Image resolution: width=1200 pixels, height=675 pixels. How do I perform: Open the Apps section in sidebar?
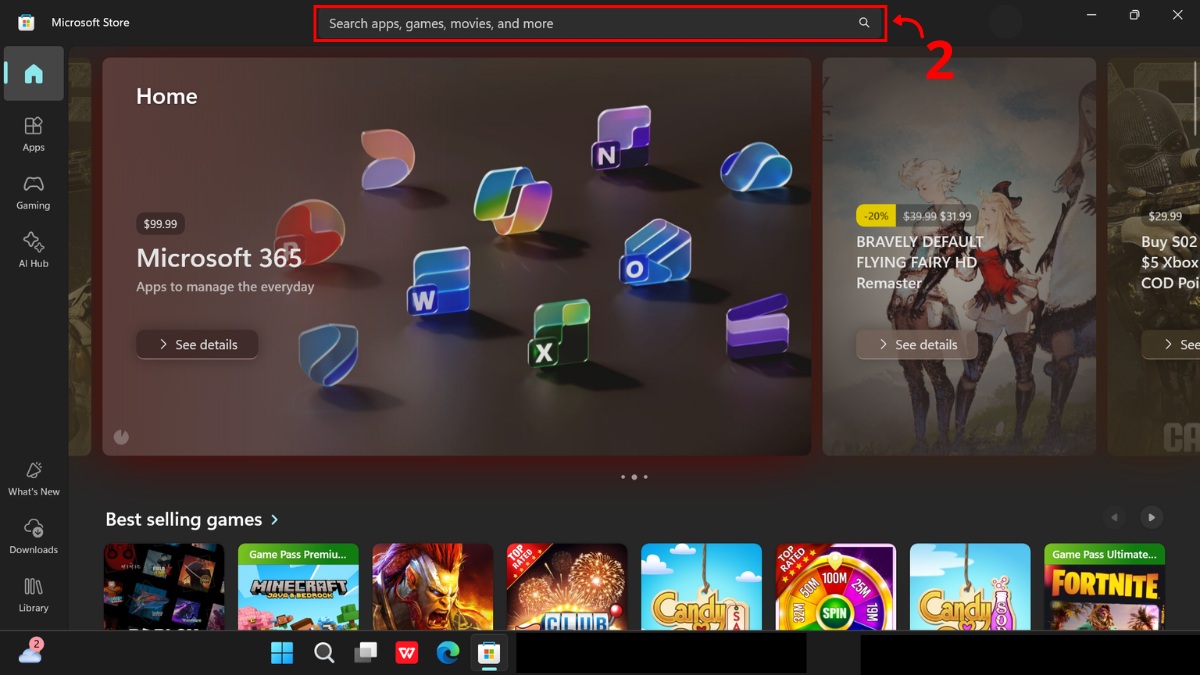pyautogui.click(x=34, y=133)
